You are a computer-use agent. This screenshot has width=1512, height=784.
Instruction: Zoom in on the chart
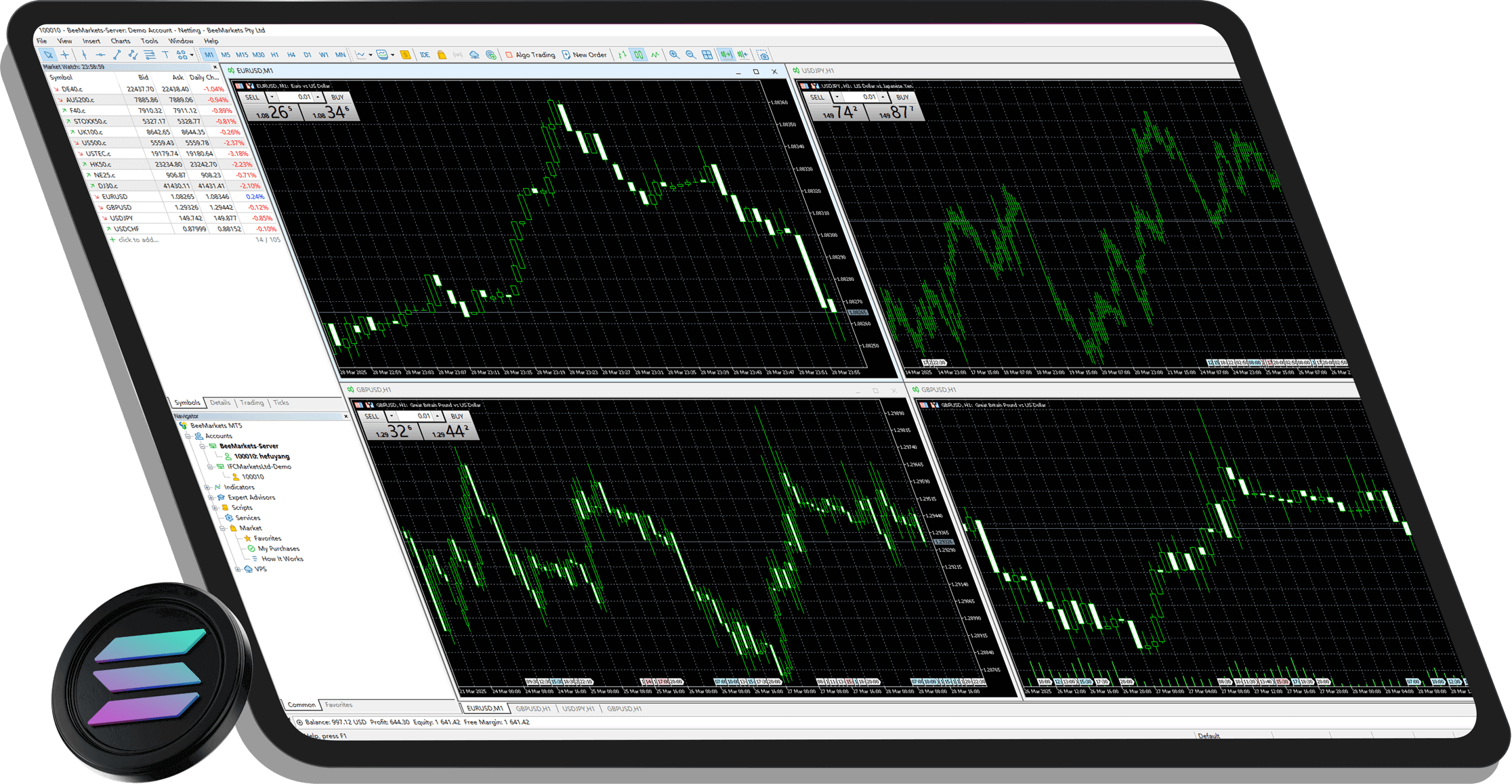coord(674,55)
